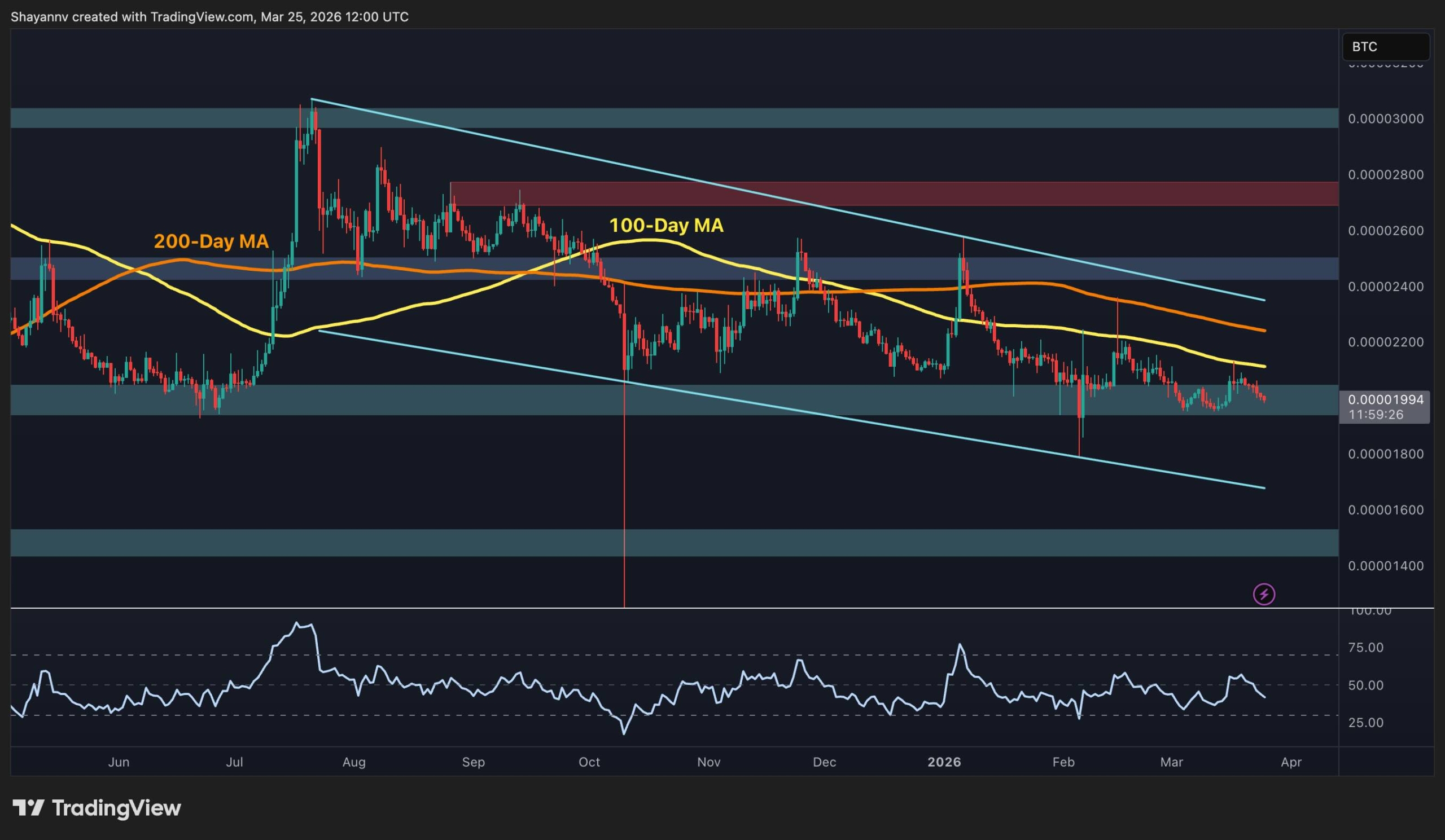Click the TradingView wordmark text at bottom
Viewport: 1445px width, 840px height.
pos(116,808)
